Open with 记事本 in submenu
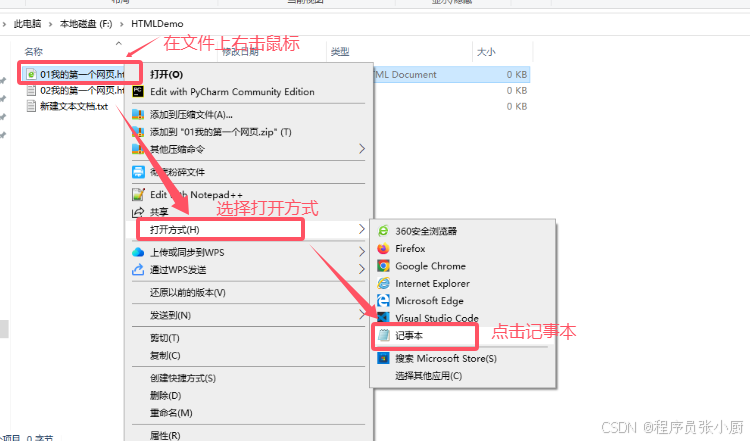 click(x=463, y=336)
